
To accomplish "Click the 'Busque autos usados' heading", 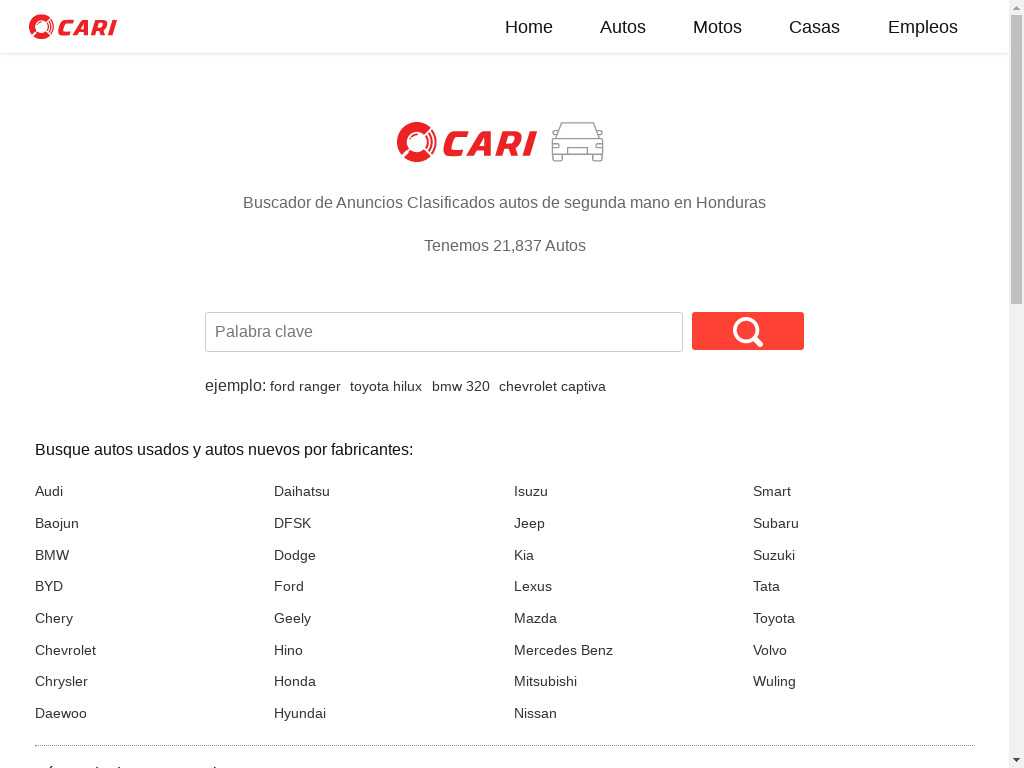I will click(224, 450).
